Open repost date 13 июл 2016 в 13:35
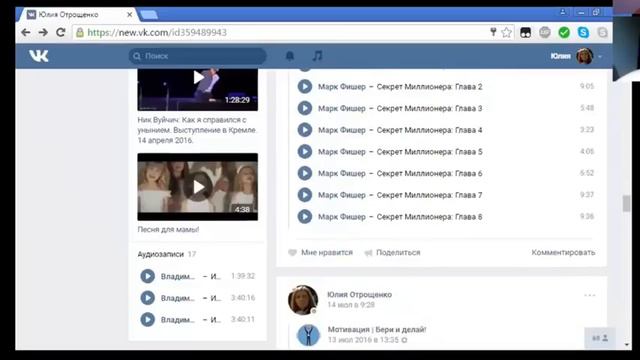 pyautogui.click(x=363, y=340)
